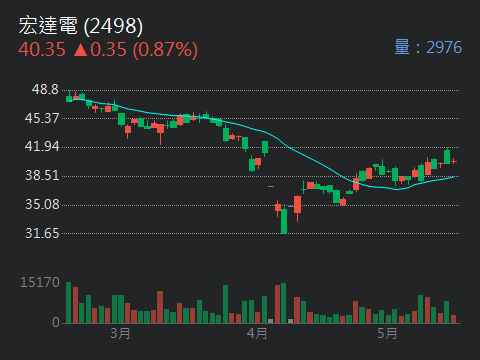Click the 31.65 price axis label
480x360 pixels.
click(x=42, y=233)
